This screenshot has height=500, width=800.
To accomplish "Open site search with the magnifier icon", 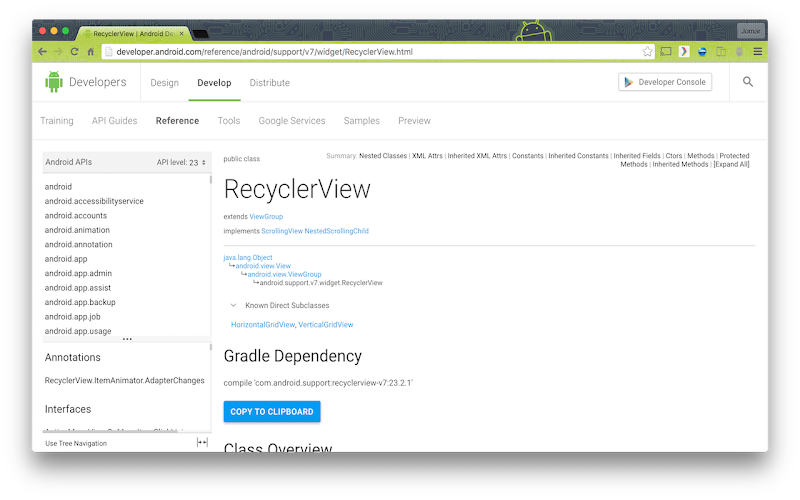I will [748, 82].
